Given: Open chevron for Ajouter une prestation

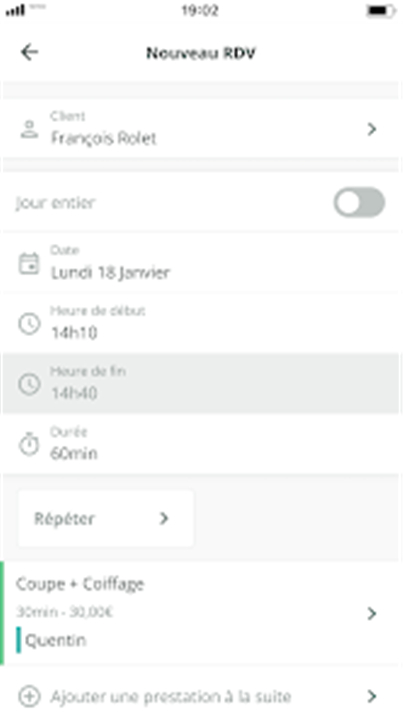Looking at the screenshot, I should click(372, 697).
